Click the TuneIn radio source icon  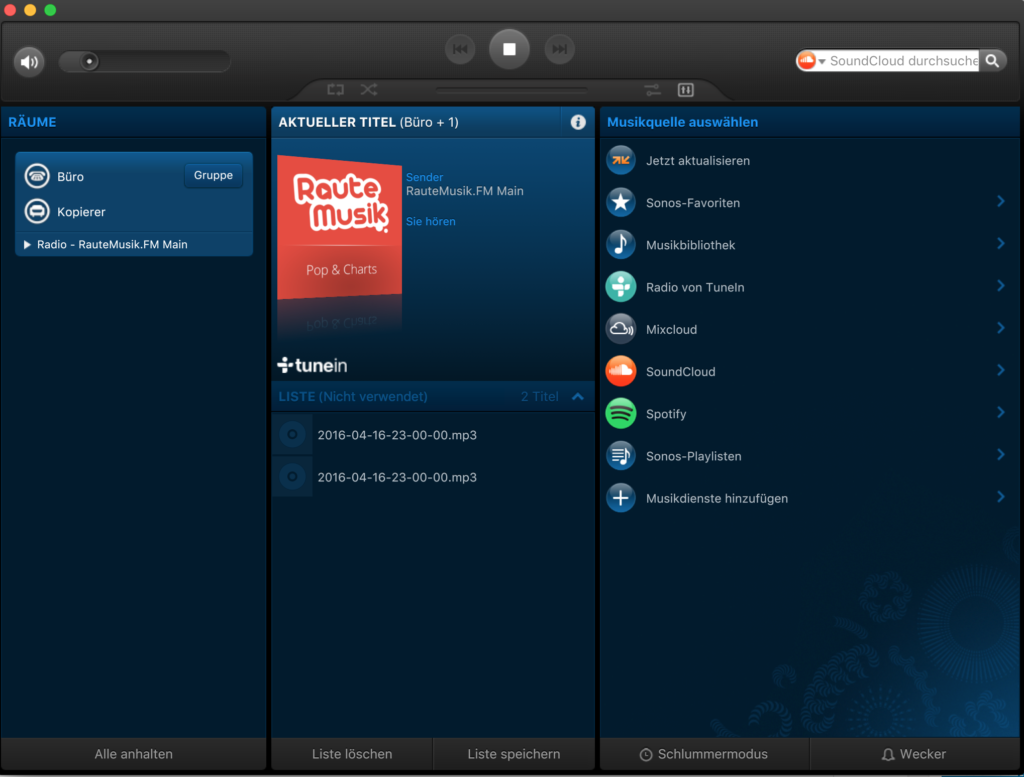click(621, 287)
